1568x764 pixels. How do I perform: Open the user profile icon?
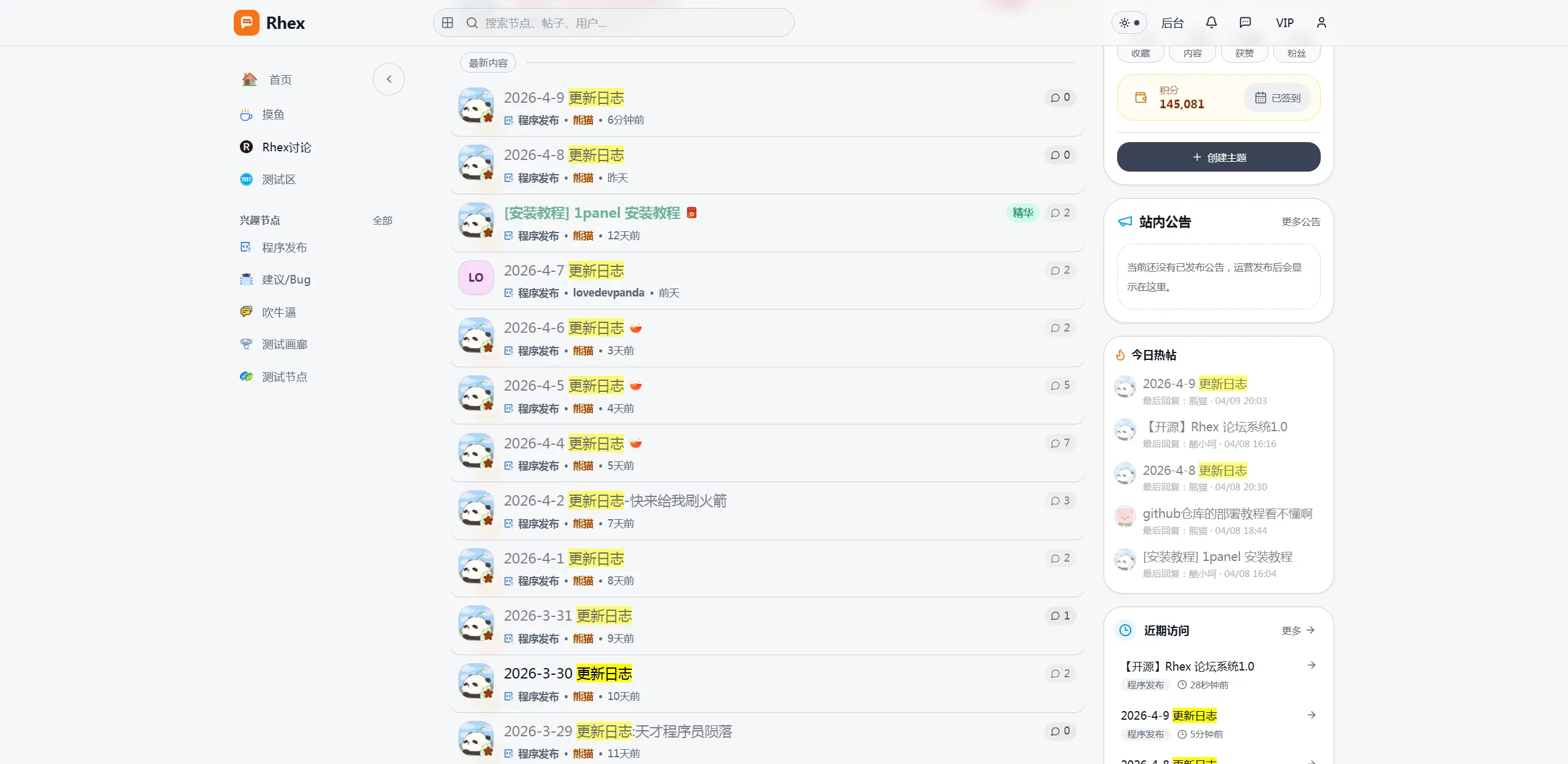1321,23
